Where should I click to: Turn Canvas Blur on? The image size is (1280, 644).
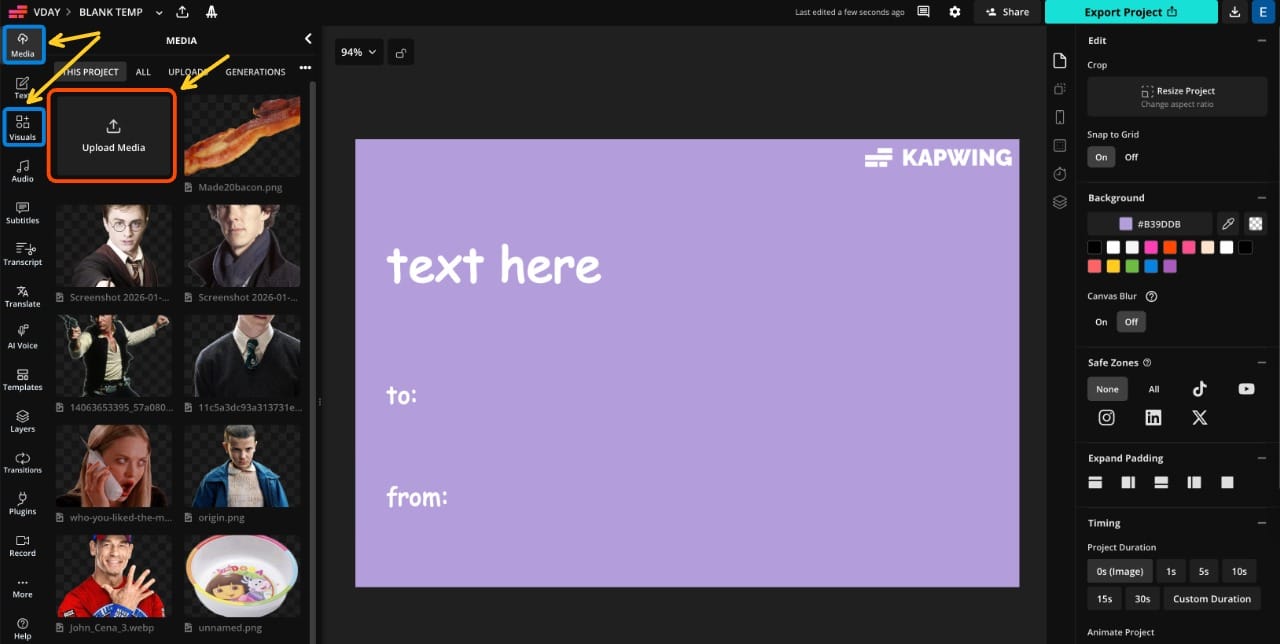click(1101, 322)
